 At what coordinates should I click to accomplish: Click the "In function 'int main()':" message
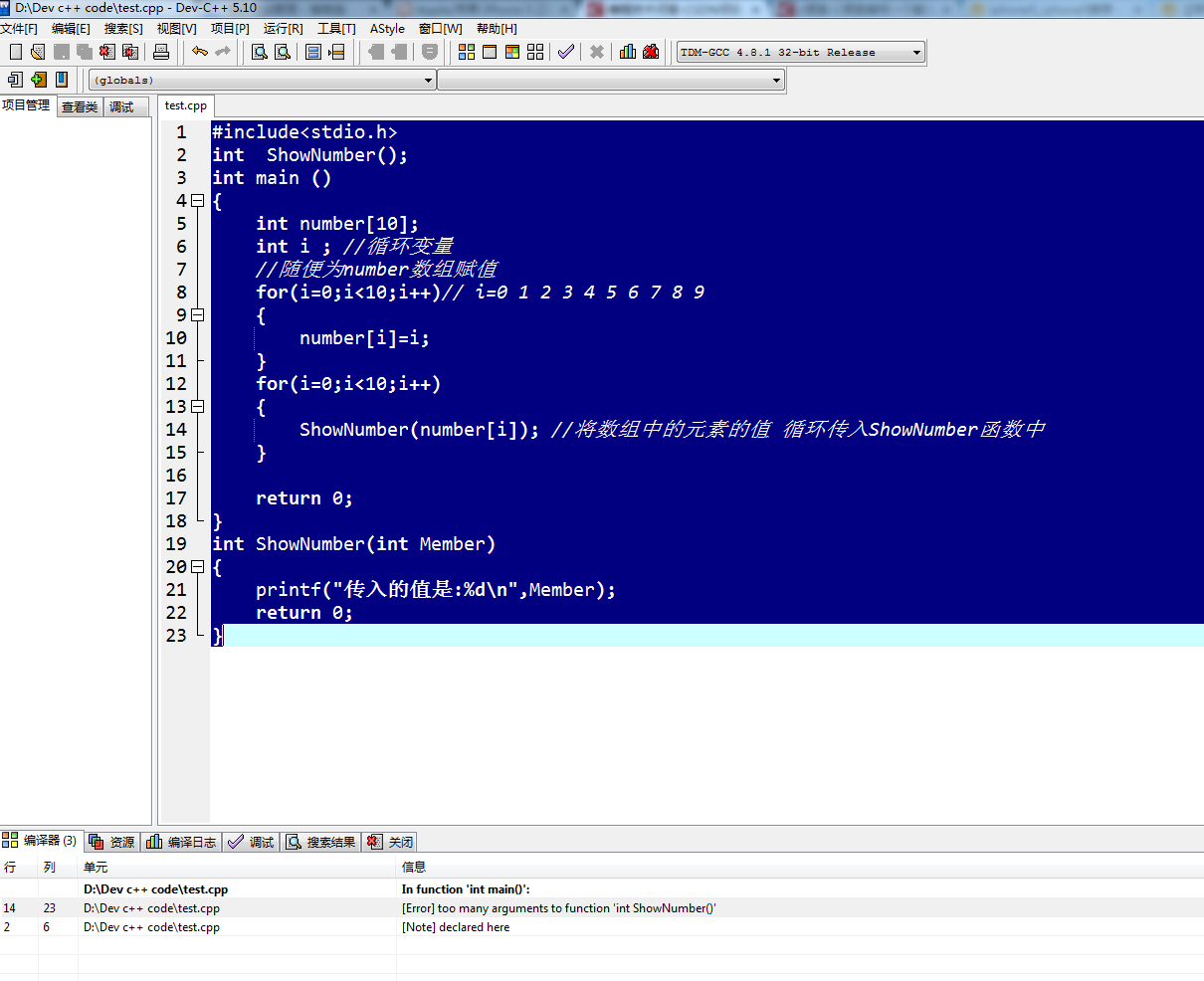pyautogui.click(x=466, y=889)
